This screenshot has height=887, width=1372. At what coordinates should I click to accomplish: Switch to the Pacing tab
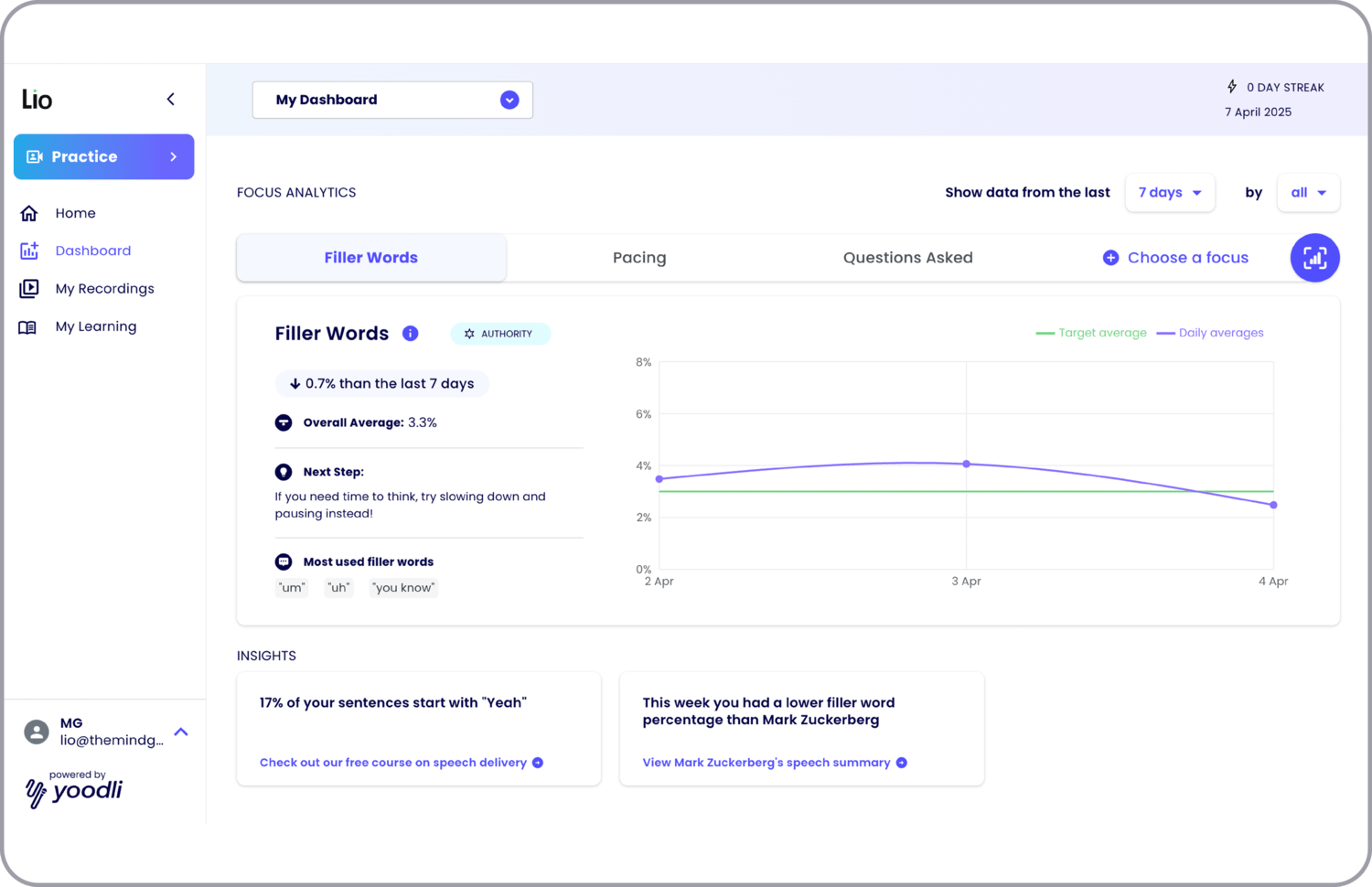(639, 258)
